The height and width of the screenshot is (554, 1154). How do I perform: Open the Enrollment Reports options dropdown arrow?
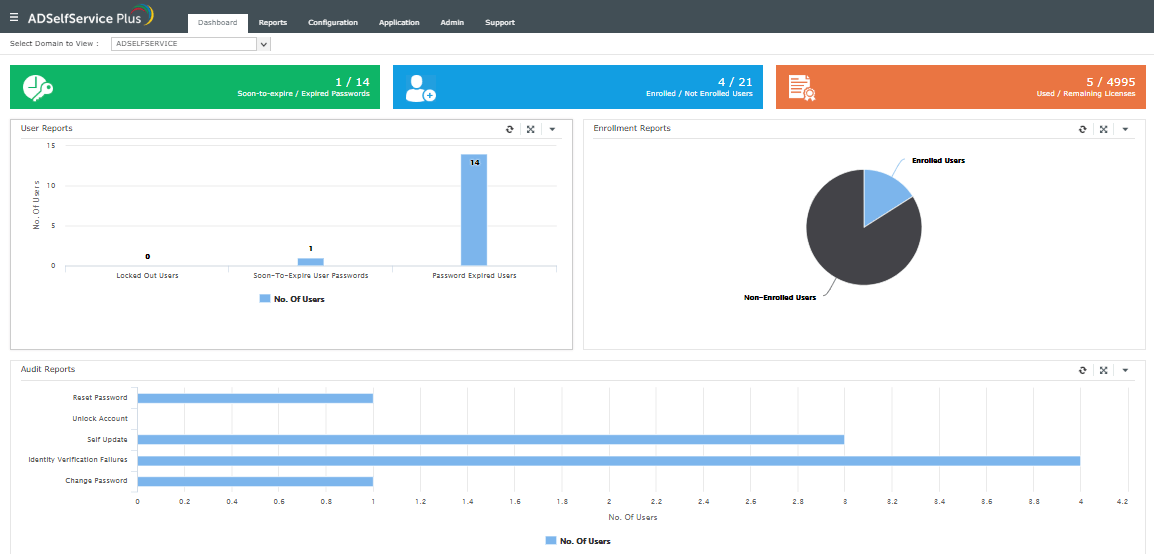coord(1125,129)
